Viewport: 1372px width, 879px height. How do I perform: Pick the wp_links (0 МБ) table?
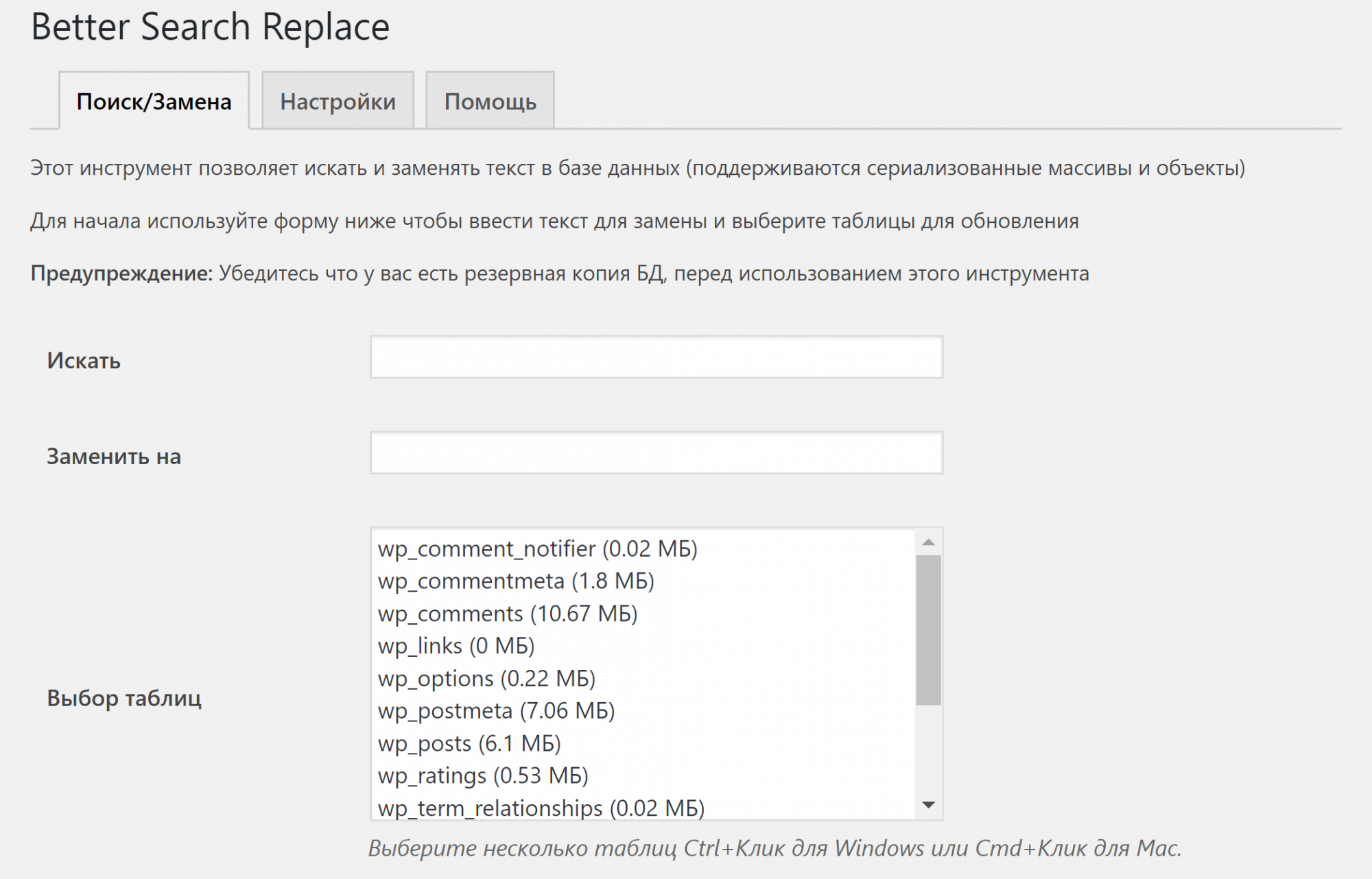(456, 646)
